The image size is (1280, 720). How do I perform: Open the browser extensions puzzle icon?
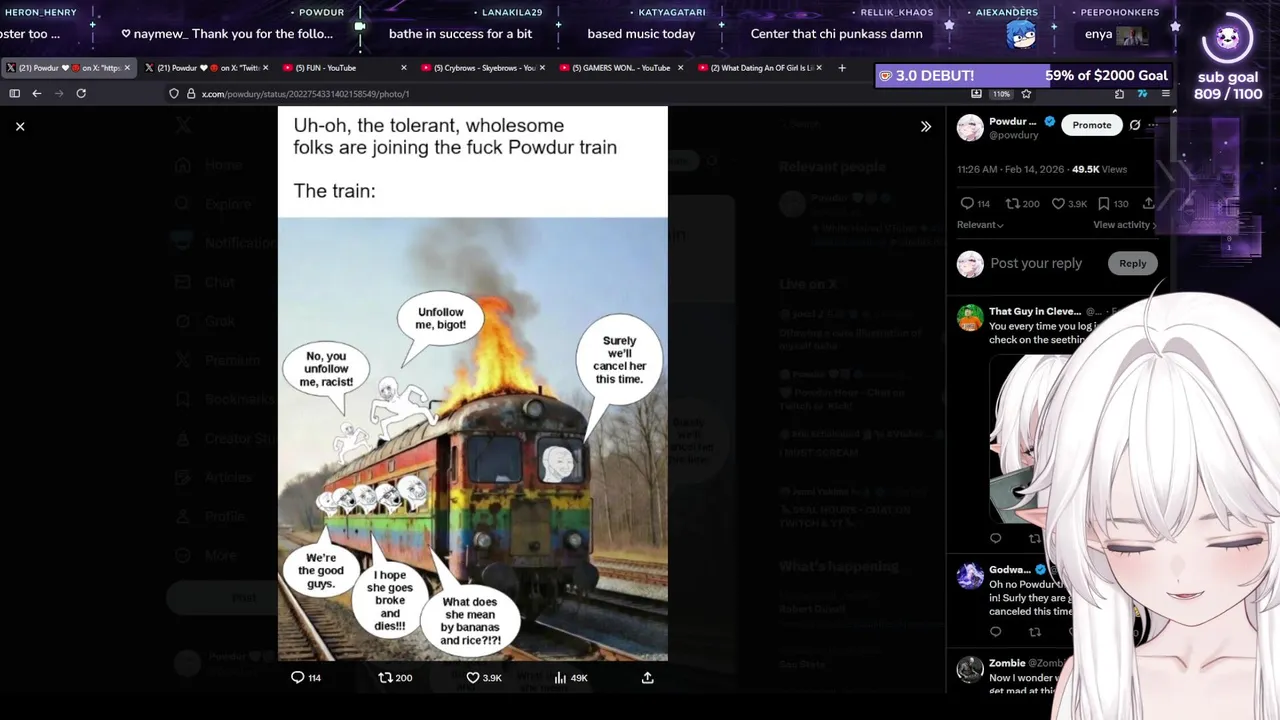pos(1119,94)
